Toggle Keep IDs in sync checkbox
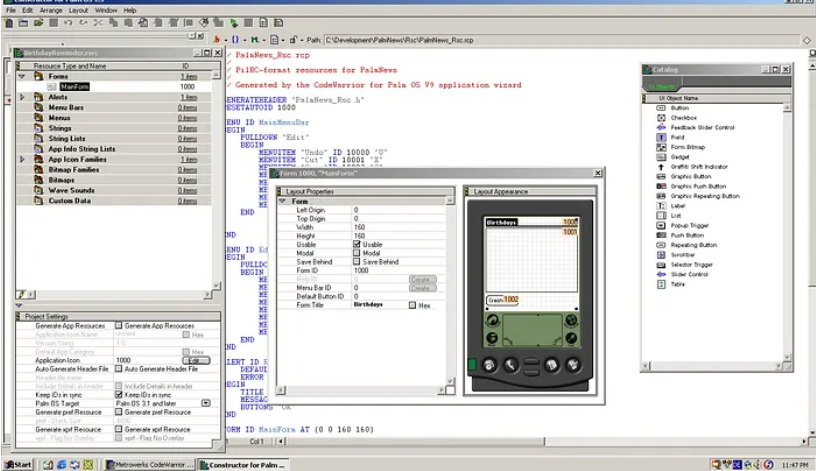The width and height of the screenshot is (816, 471). (x=120, y=394)
